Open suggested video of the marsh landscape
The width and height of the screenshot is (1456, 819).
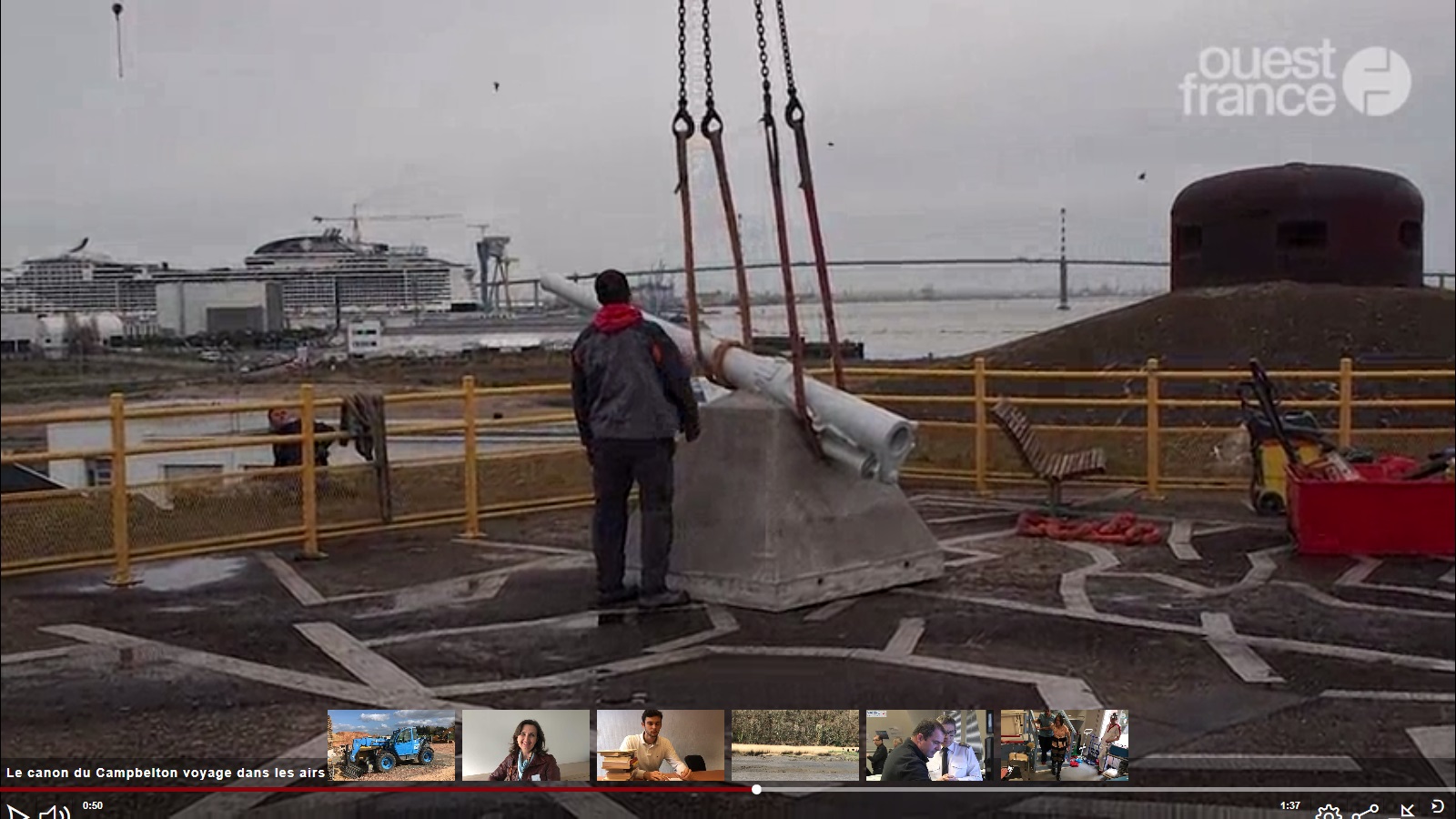(795, 745)
